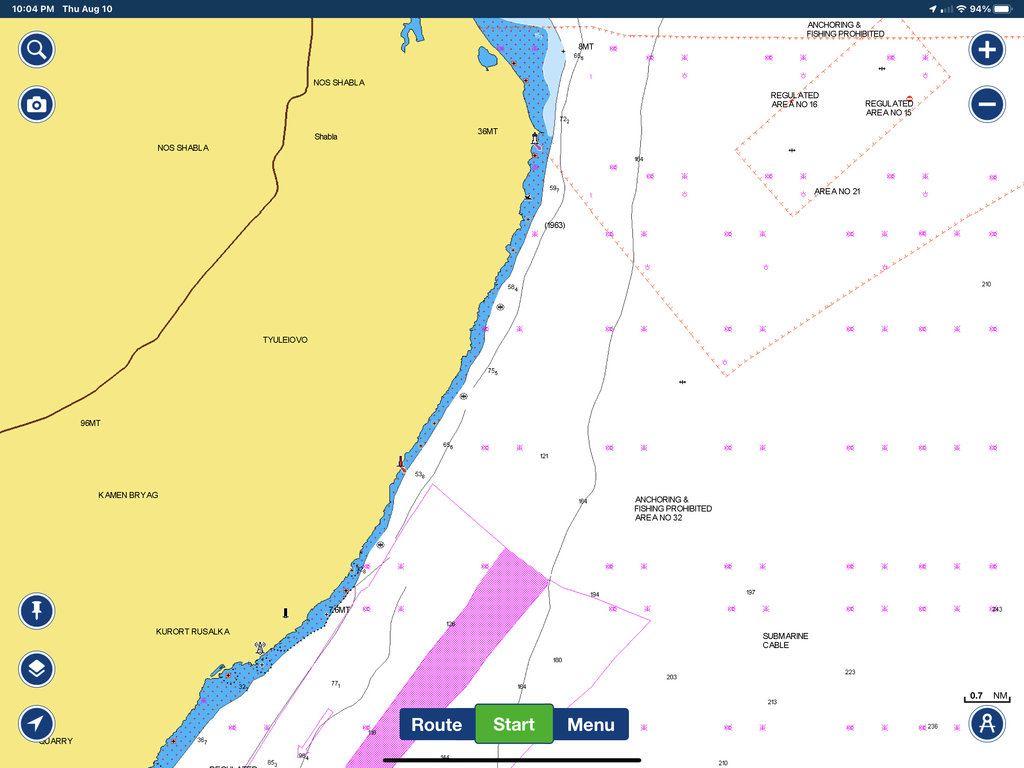Select the Regulated Area No 16 label

(794, 100)
